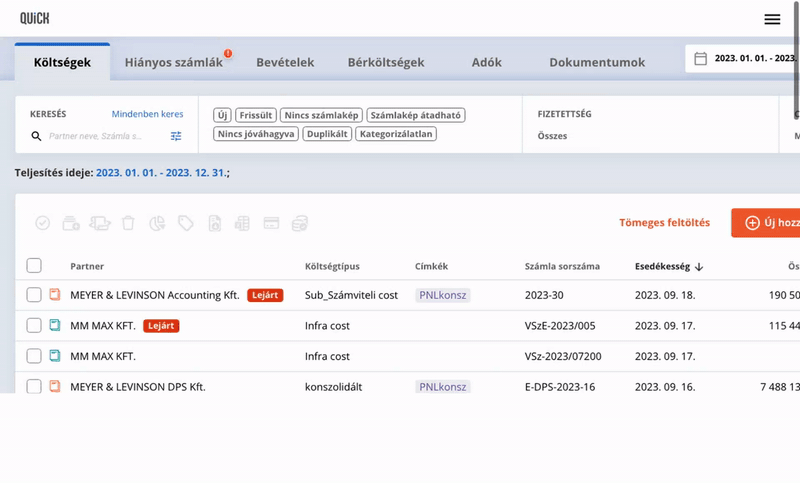Click the PNLkonsz tag on E-DPS-2023-16 row

(443, 387)
